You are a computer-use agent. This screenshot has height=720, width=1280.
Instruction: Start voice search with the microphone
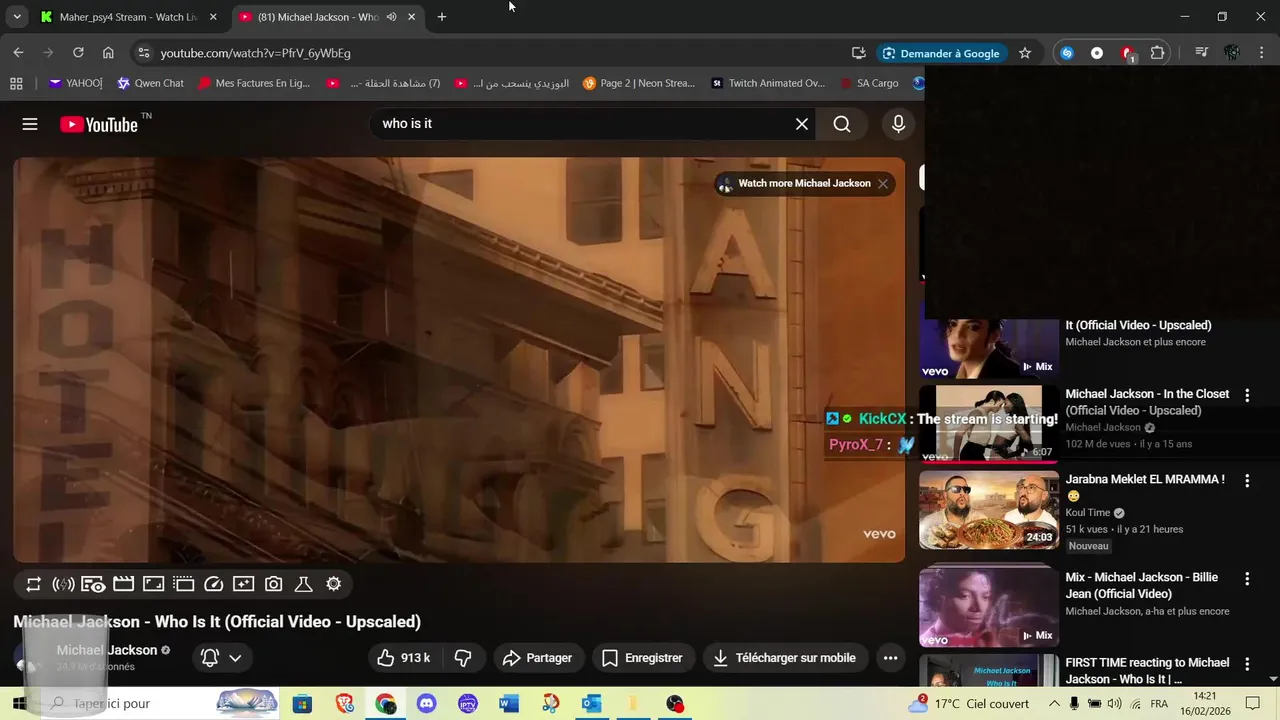(898, 124)
